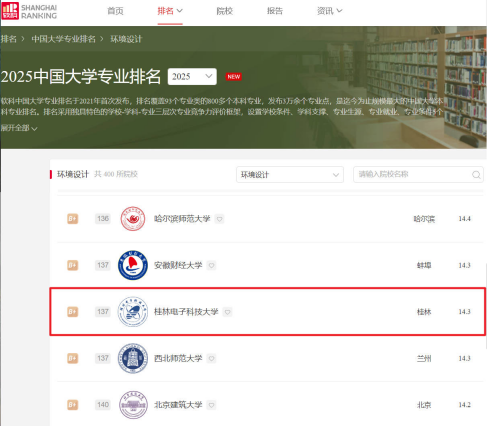
Task: Open the 西北师范大学 name link
Action: 178,358
